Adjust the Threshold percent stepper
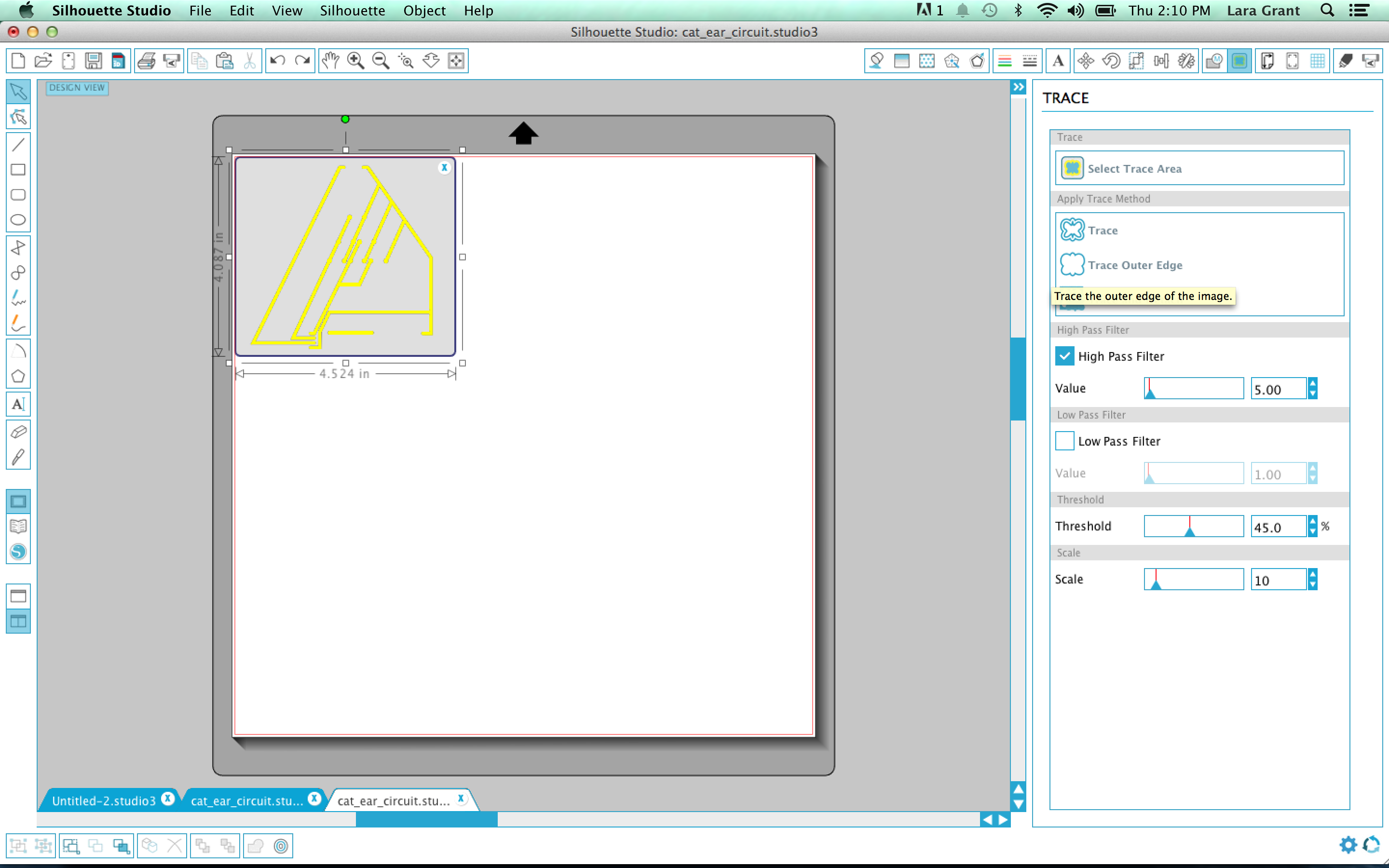 pyautogui.click(x=1313, y=526)
